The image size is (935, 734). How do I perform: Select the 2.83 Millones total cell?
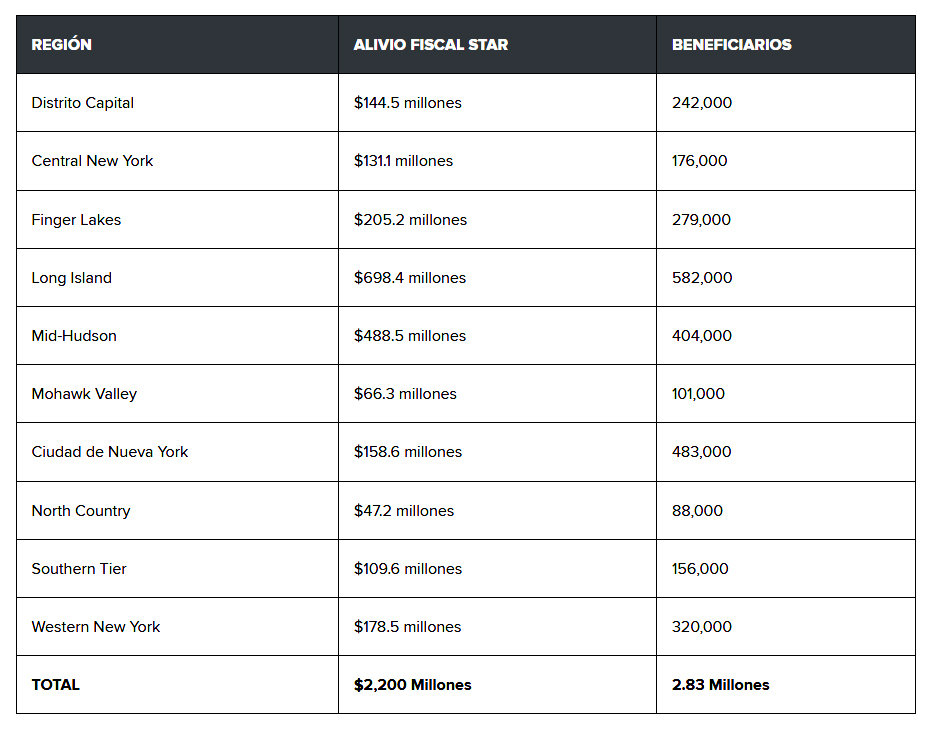pyautogui.click(x=720, y=685)
